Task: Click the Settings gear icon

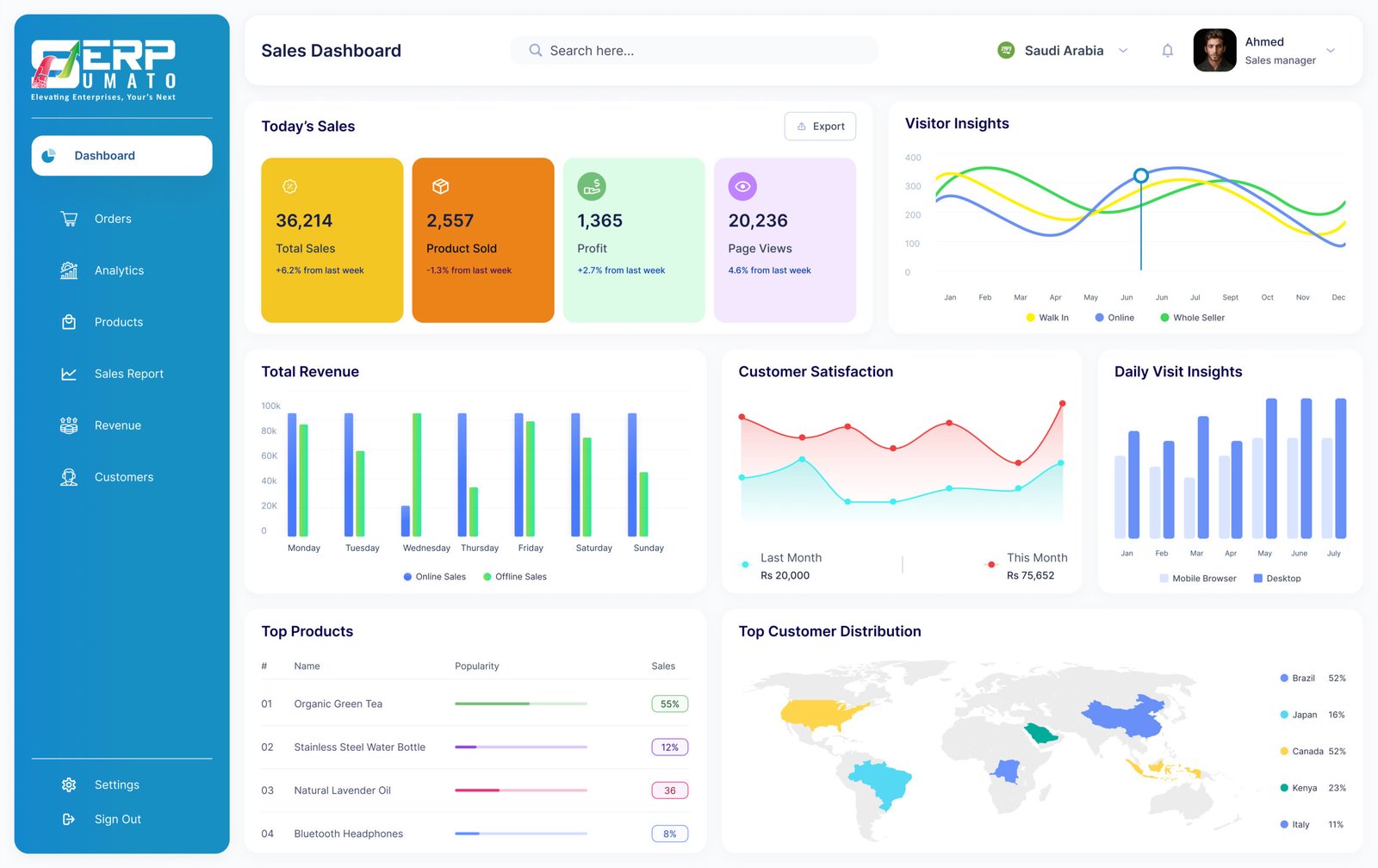Action: (69, 784)
